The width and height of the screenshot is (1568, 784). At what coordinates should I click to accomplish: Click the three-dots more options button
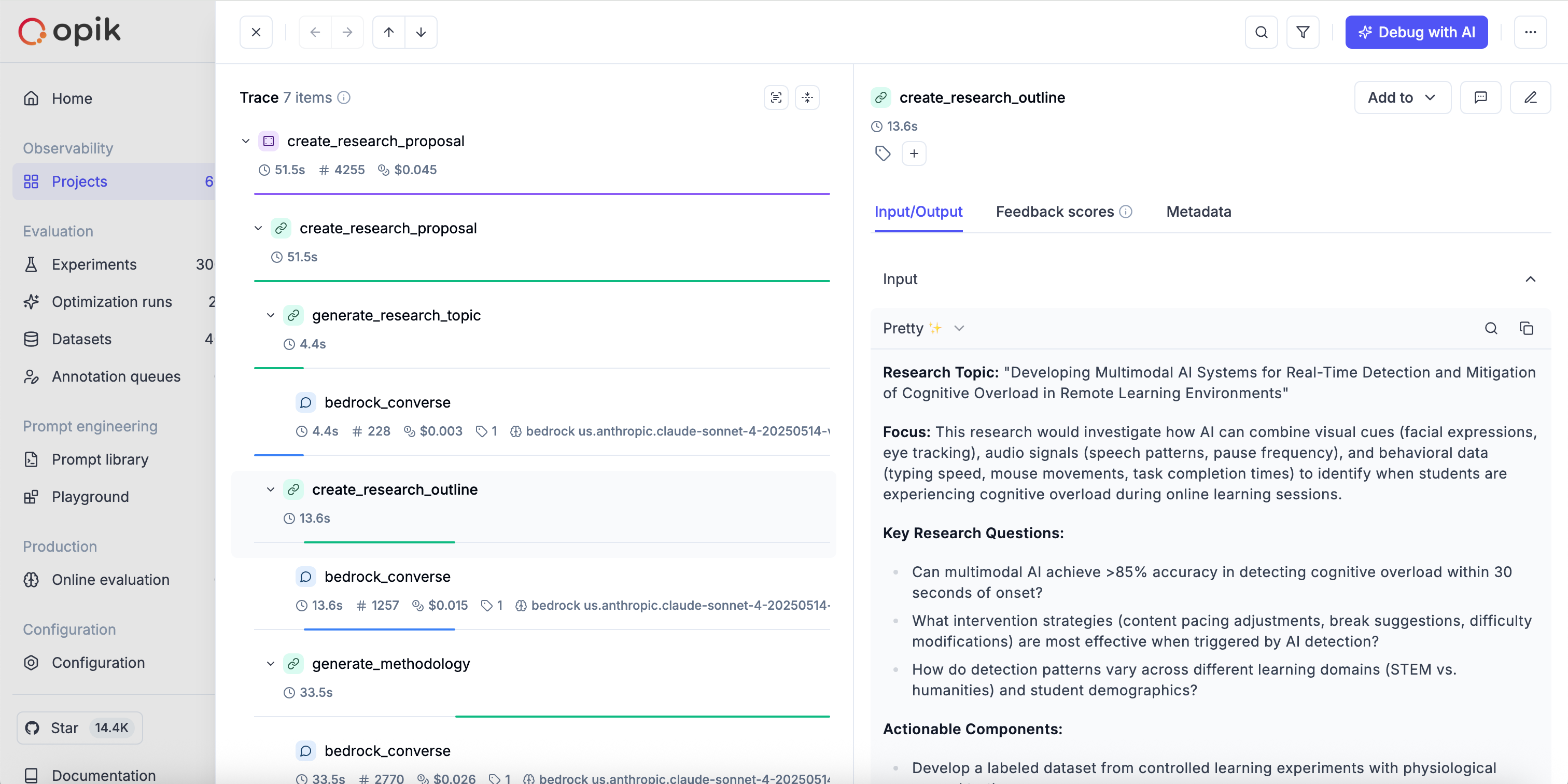click(1530, 32)
